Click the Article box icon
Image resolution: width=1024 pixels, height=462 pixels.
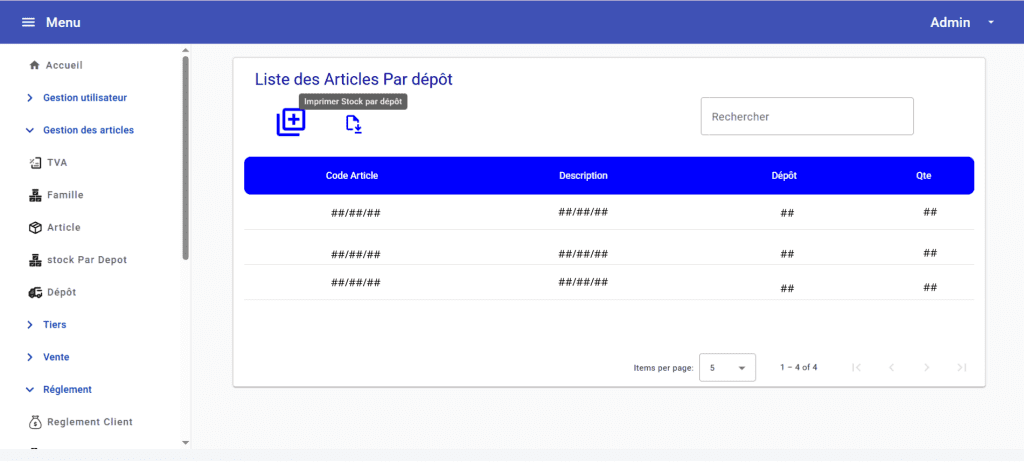(x=35, y=228)
